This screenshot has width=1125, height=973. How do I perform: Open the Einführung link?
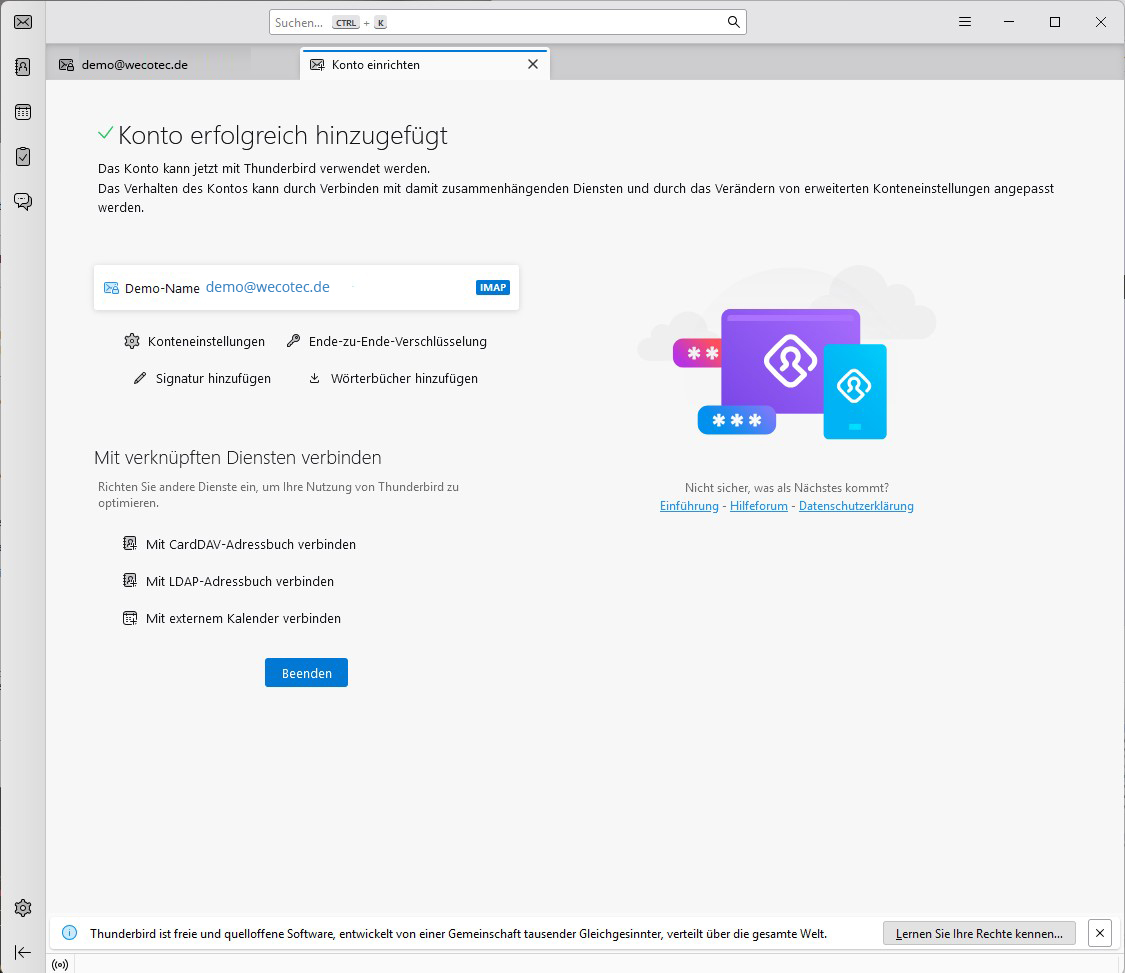click(689, 506)
